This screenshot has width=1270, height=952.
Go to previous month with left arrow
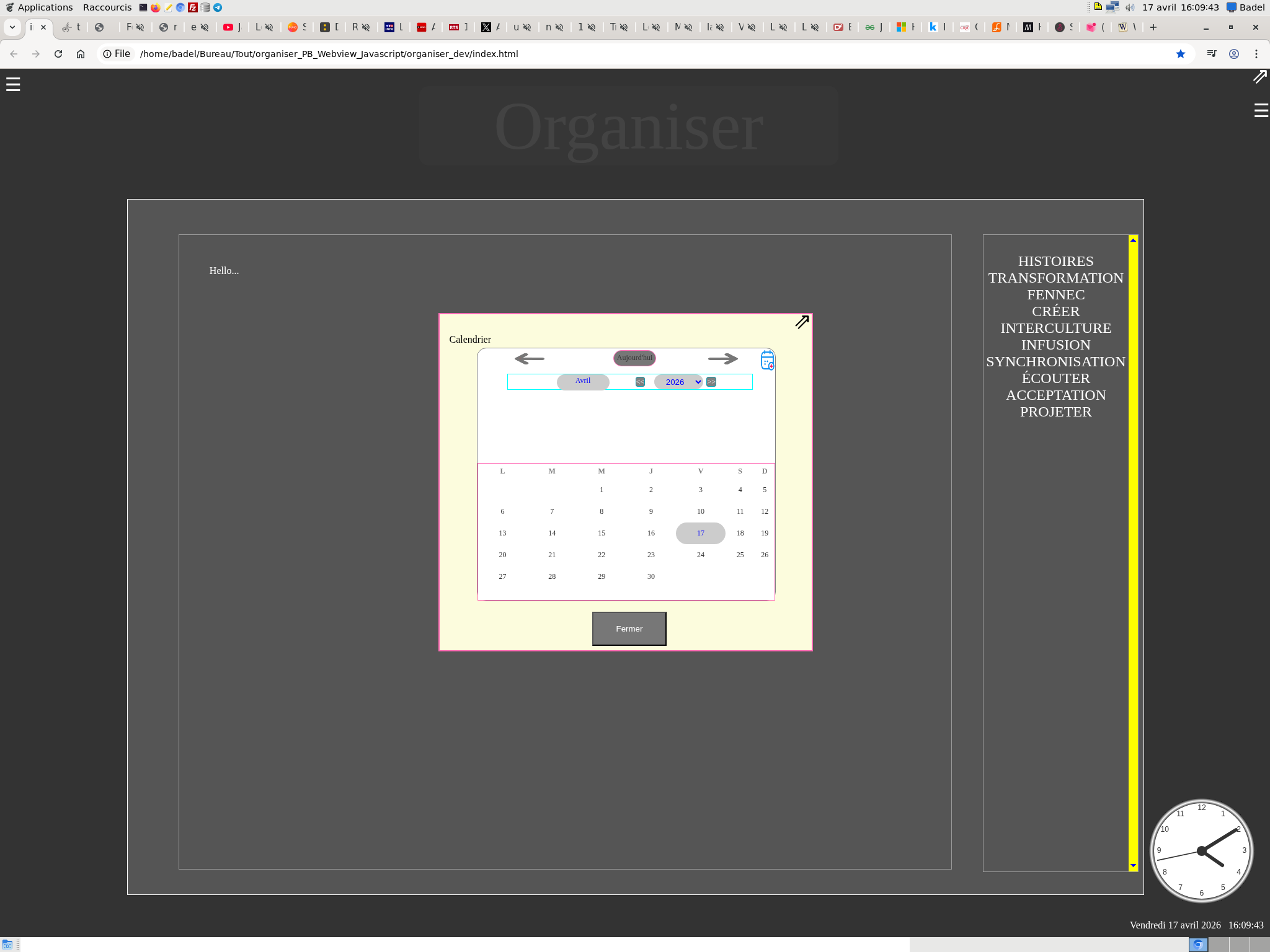point(529,359)
